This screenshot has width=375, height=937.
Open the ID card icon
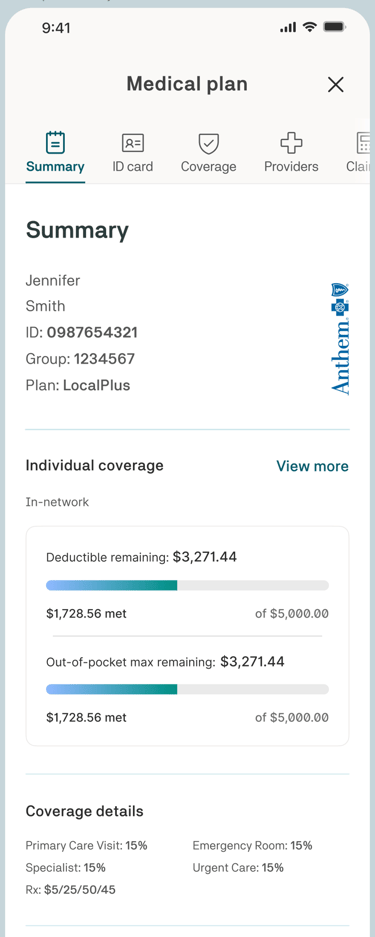coord(133,143)
